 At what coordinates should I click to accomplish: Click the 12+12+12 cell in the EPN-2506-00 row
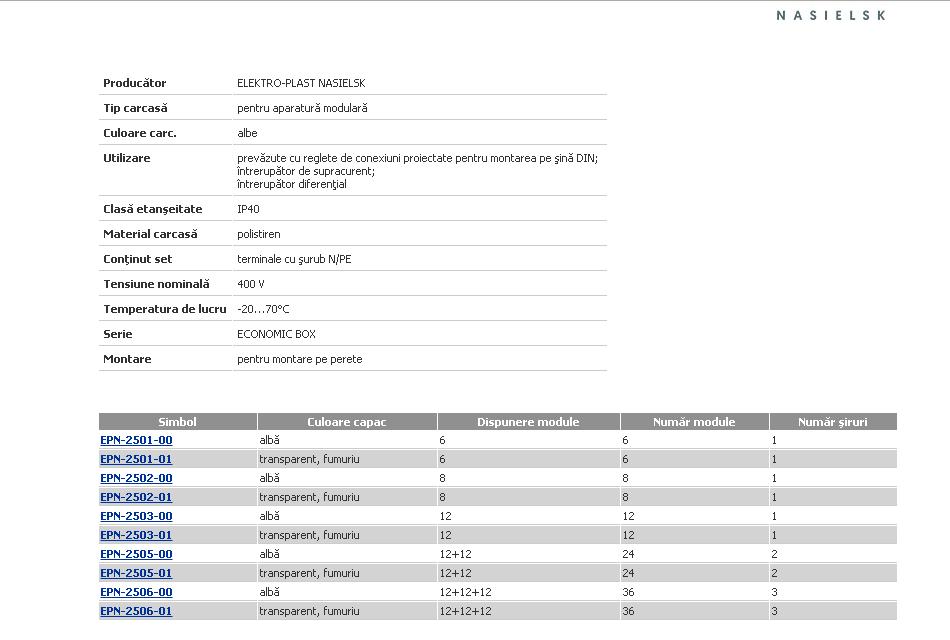465,592
